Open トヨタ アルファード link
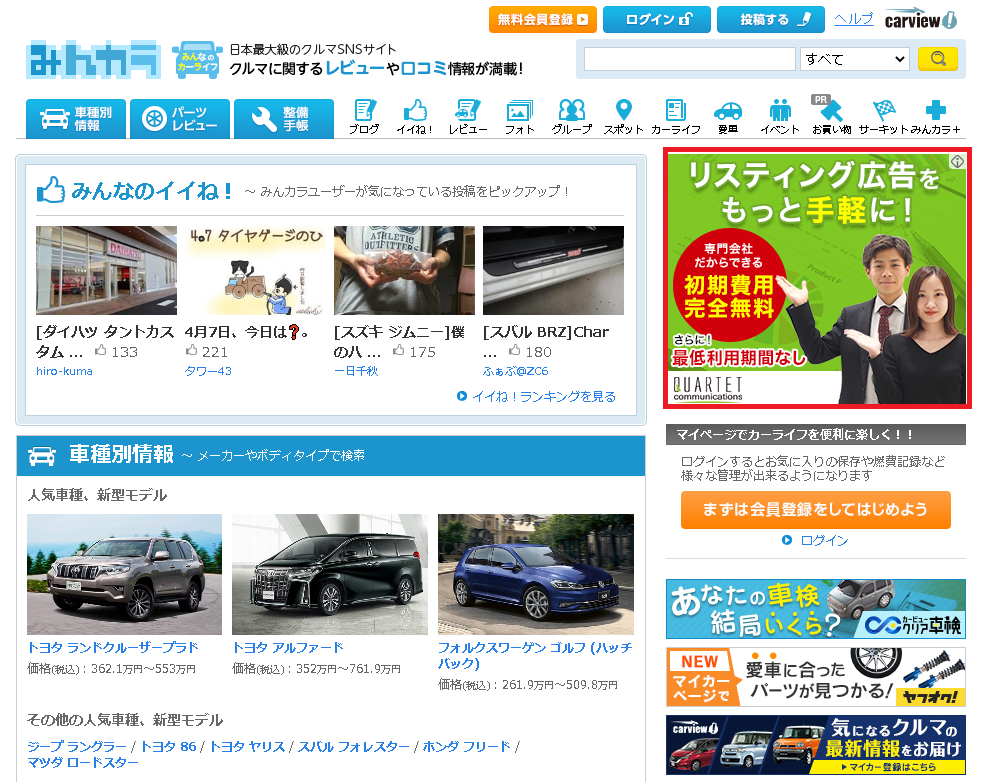985x782 pixels. pos(288,648)
